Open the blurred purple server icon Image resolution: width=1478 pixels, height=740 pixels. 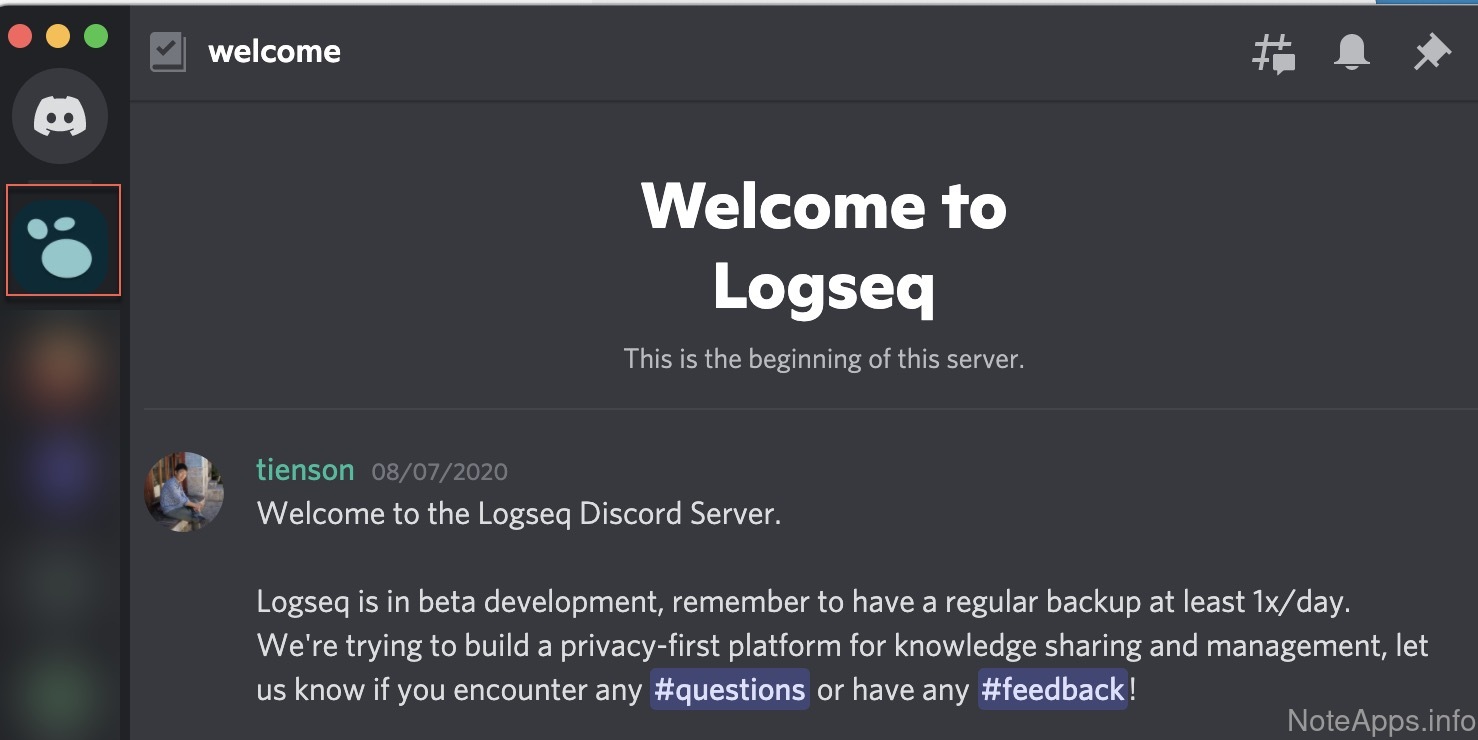(x=62, y=470)
